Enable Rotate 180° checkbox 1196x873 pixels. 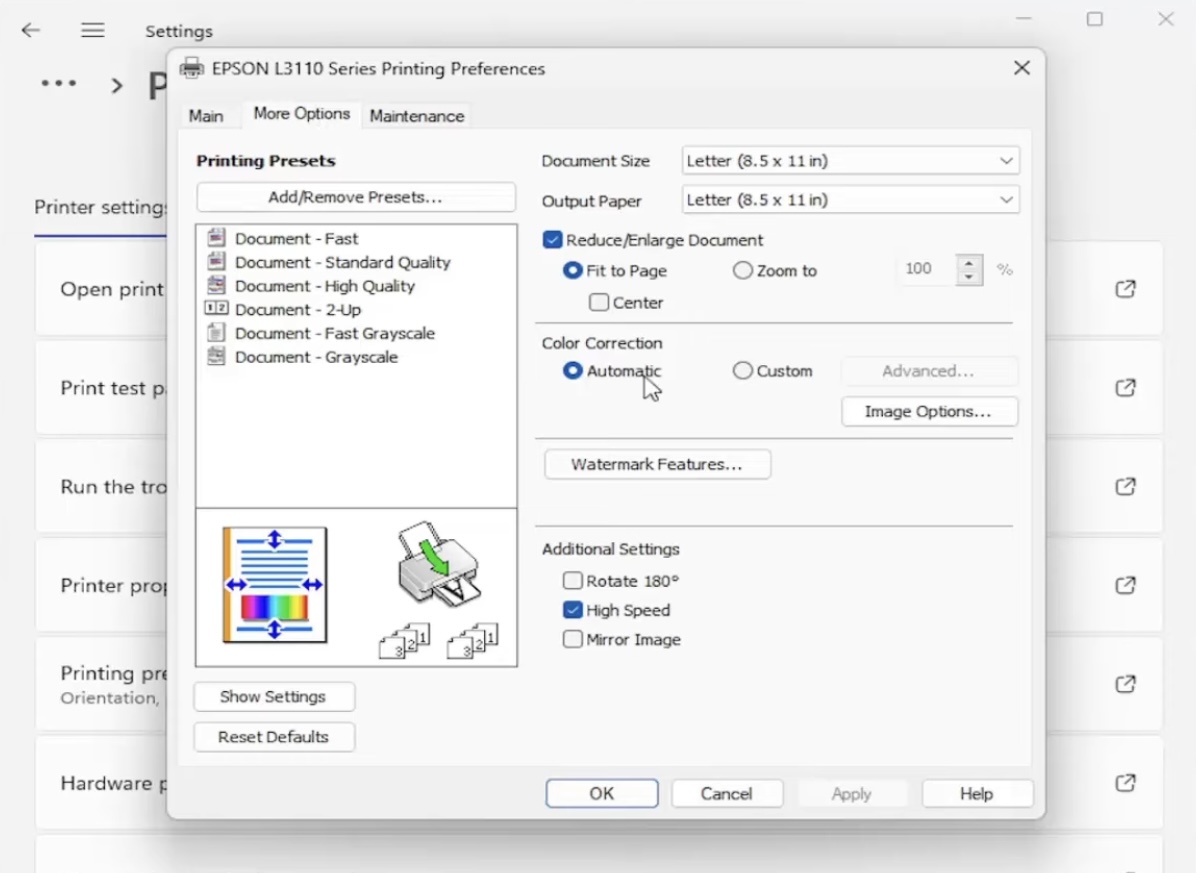pos(572,581)
